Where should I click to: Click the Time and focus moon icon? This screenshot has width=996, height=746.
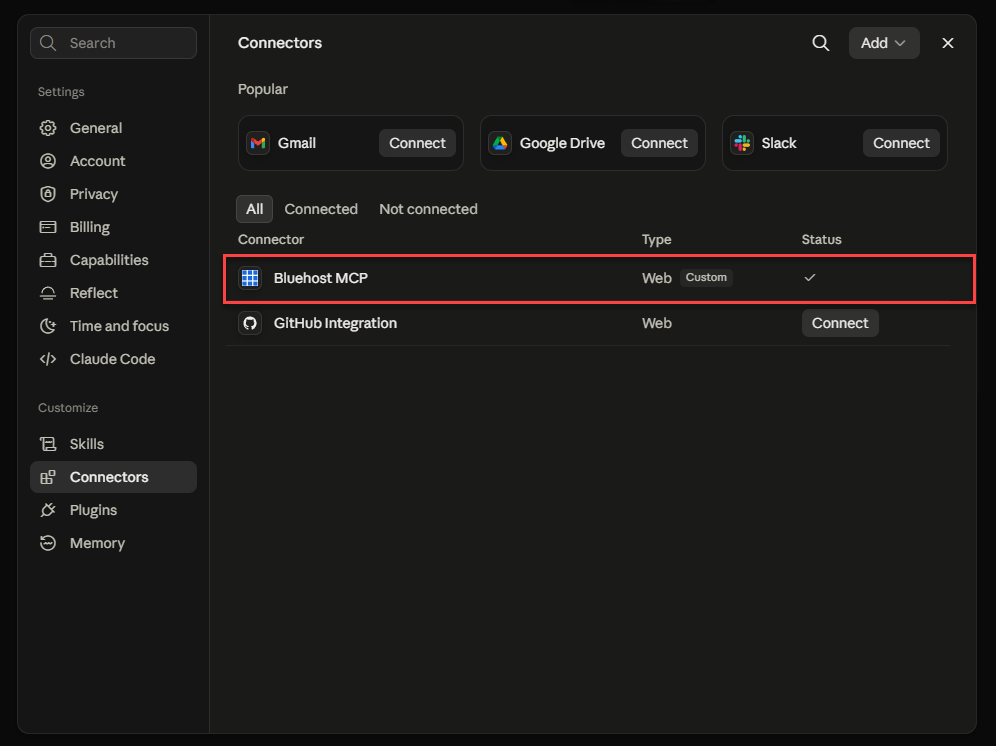click(48, 326)
